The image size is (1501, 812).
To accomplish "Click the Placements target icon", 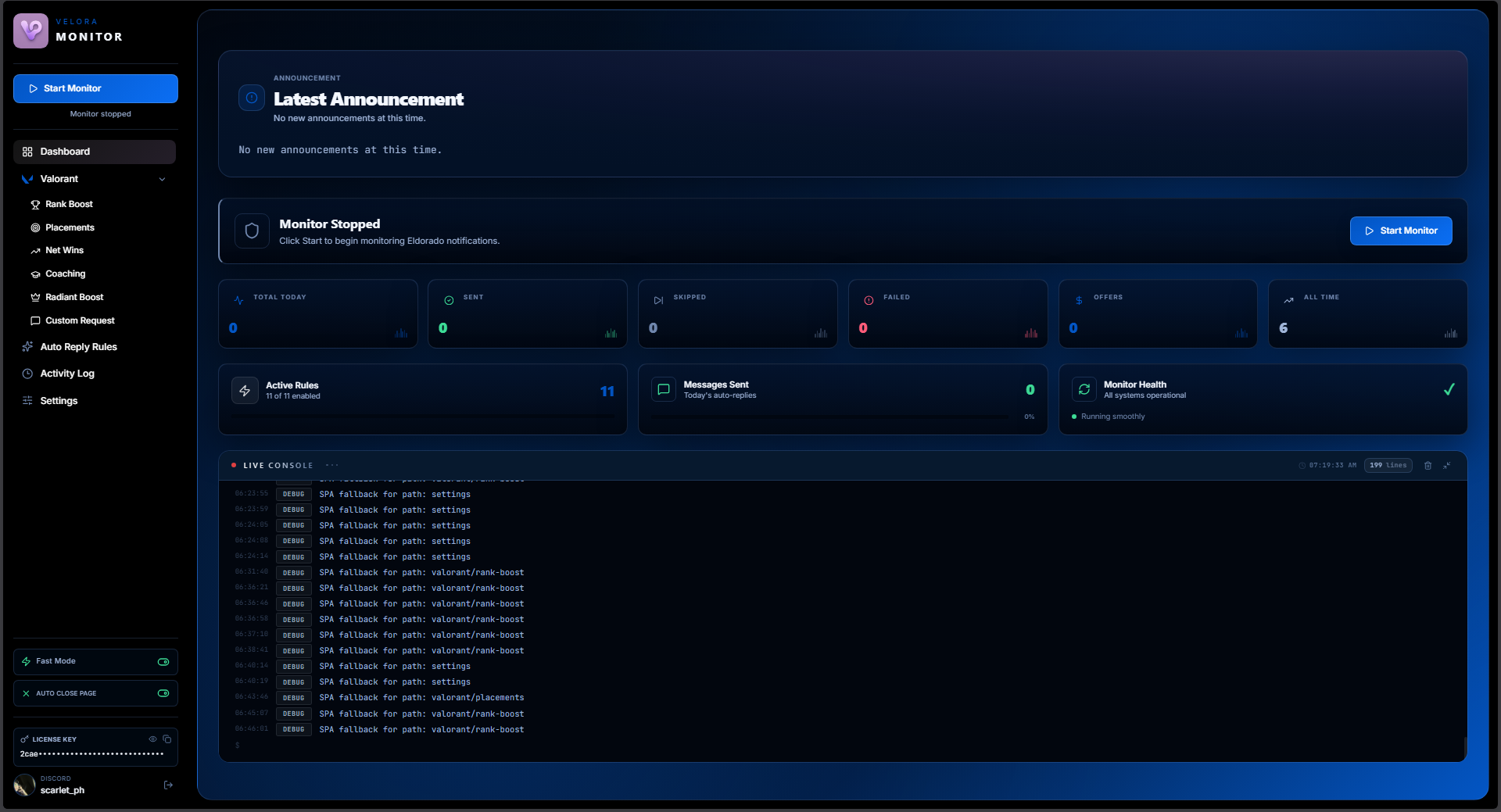I will (x=35, y=228).
